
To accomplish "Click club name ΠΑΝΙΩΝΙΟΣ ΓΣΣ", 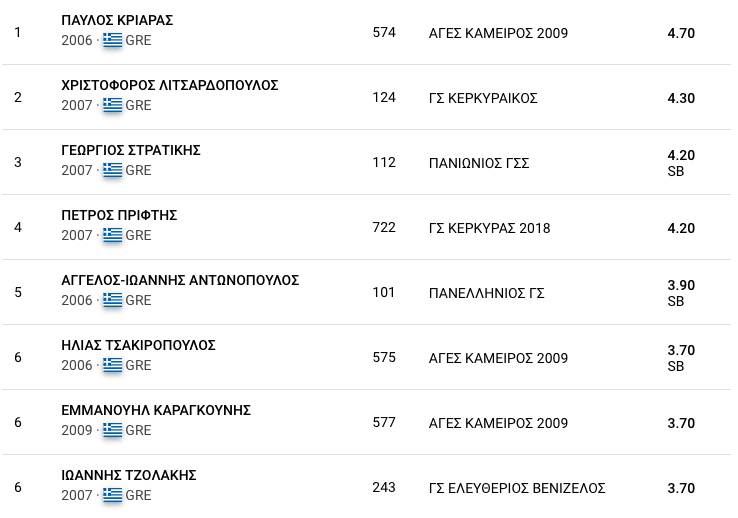I will pos(478,163).
